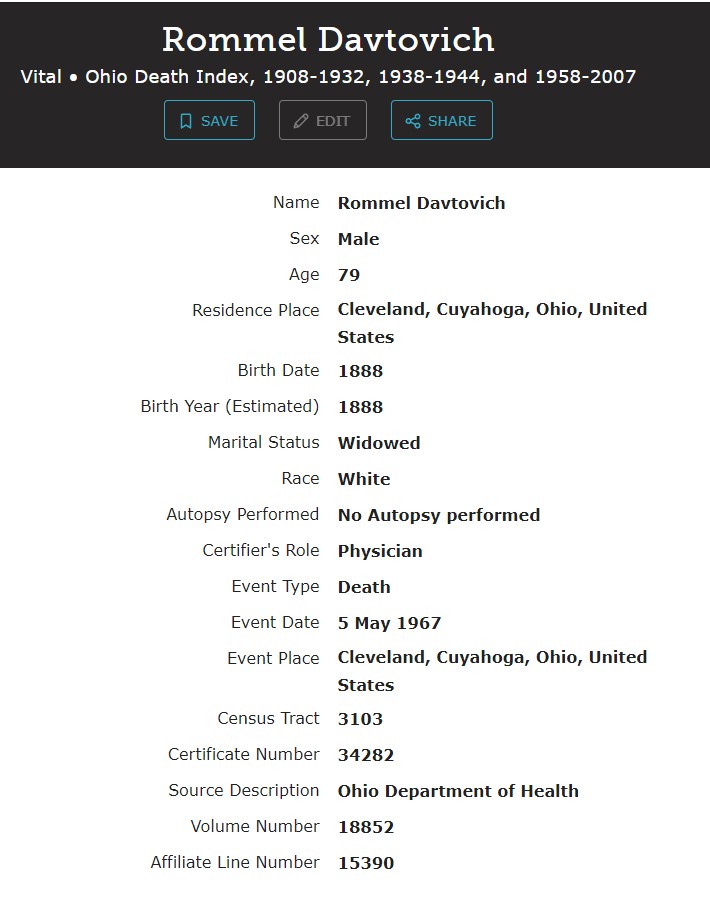Click the bookmark icon in Save button
This screenshot has width=710, height=920.
(185, 121)
